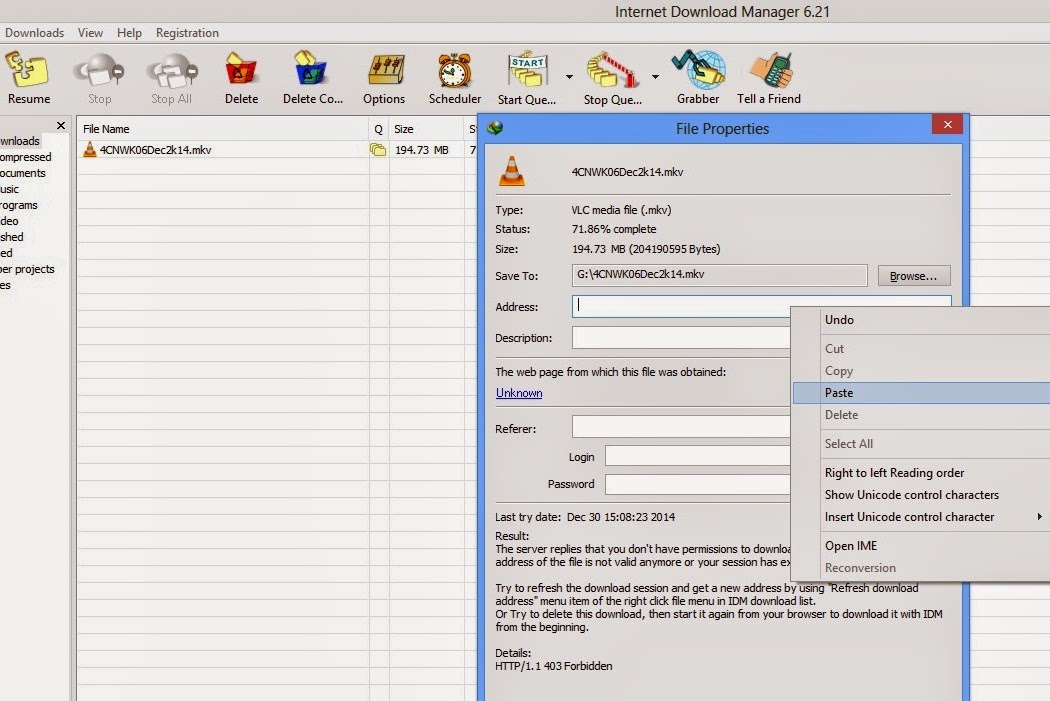Image resolution: width=1050 pixels, height=701 pixels.
Task: Click Reconversion in the context menu
Action: [x=921, y=568]
